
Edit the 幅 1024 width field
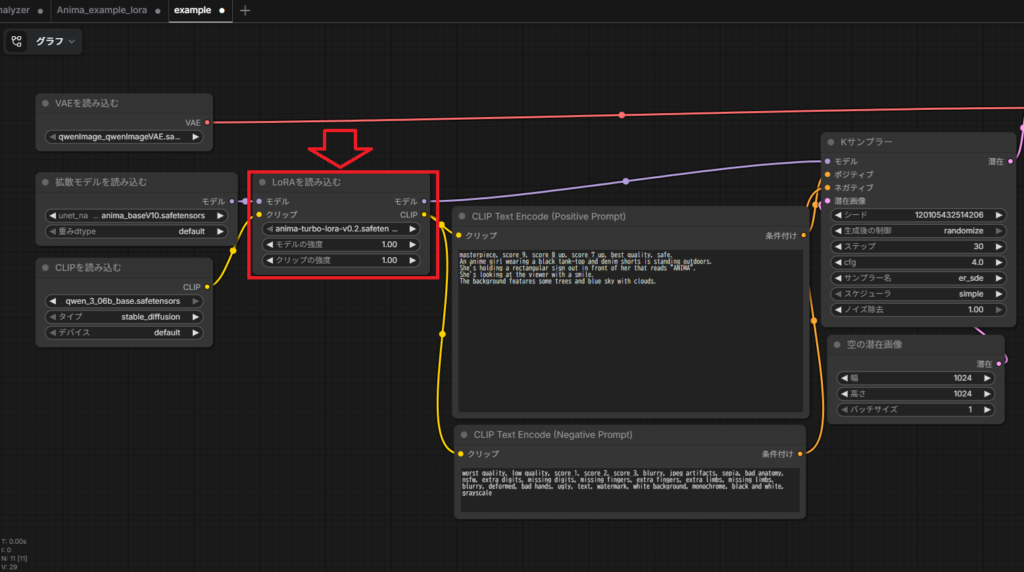click(916, 378)
